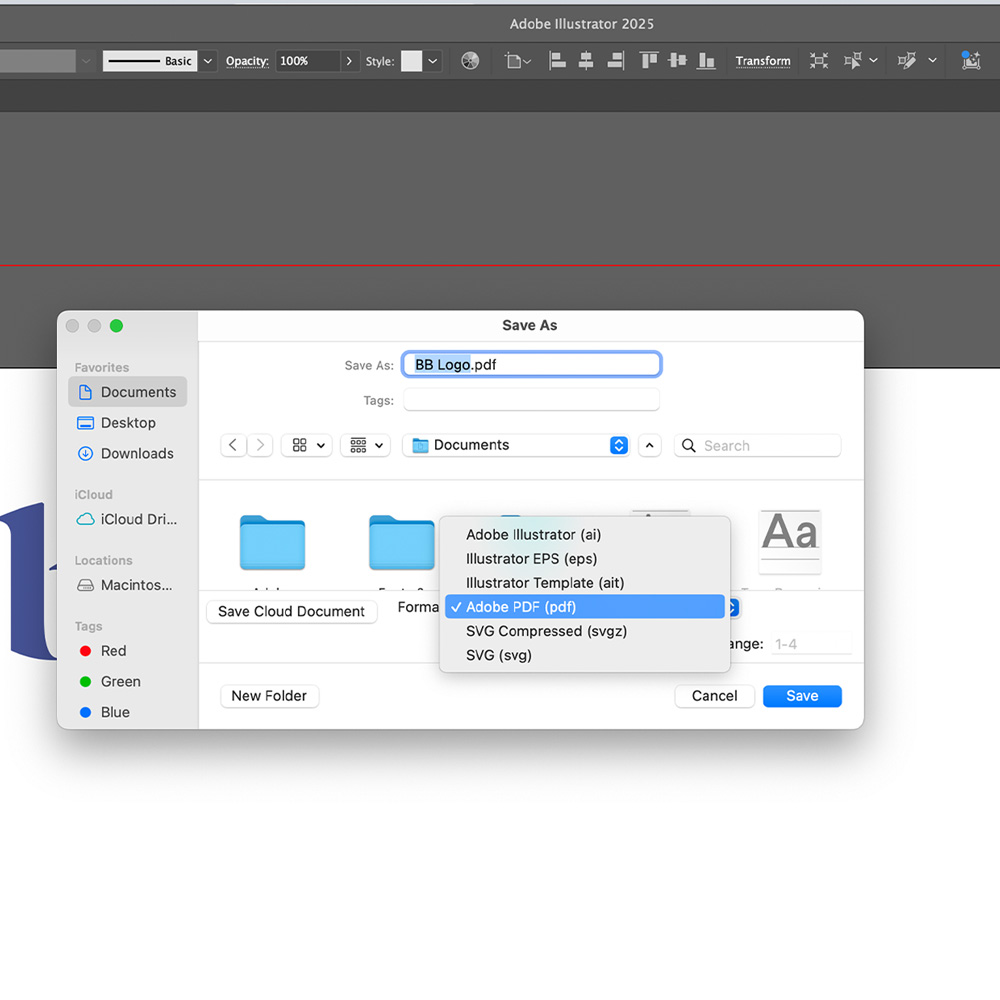Click the Isolate Selected Object icon

[x=819, y=61]
